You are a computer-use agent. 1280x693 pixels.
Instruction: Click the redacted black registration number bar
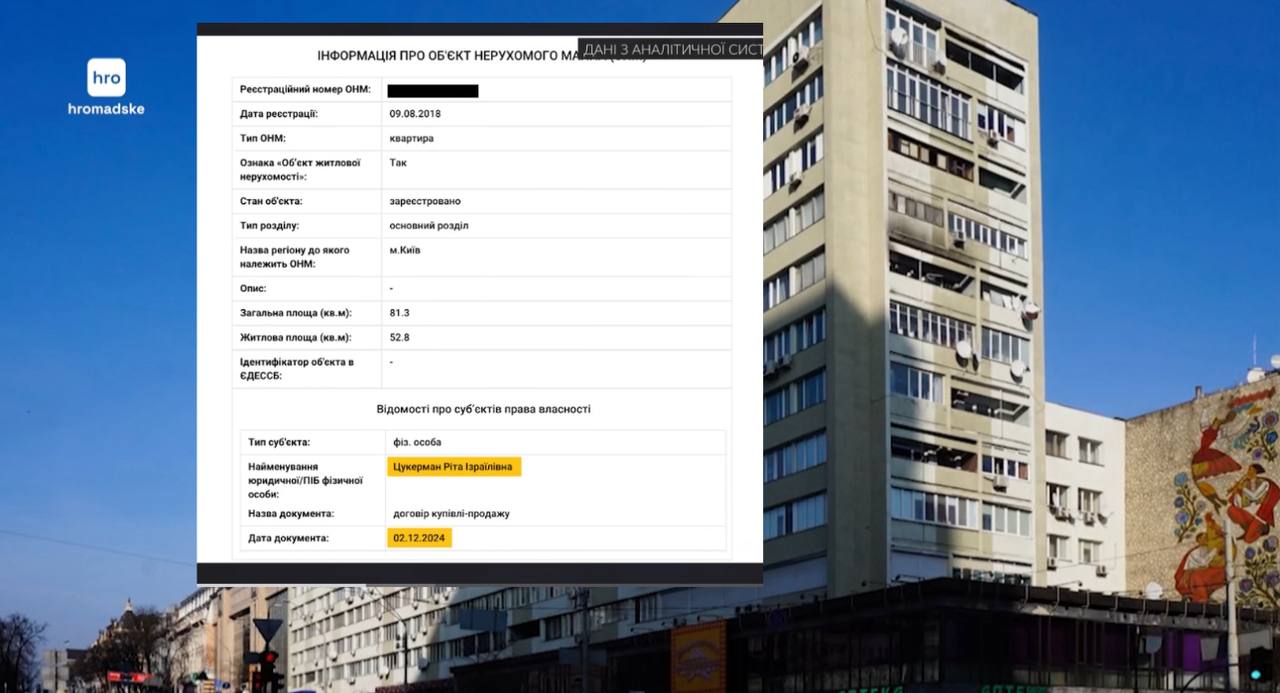click(432, 91)
